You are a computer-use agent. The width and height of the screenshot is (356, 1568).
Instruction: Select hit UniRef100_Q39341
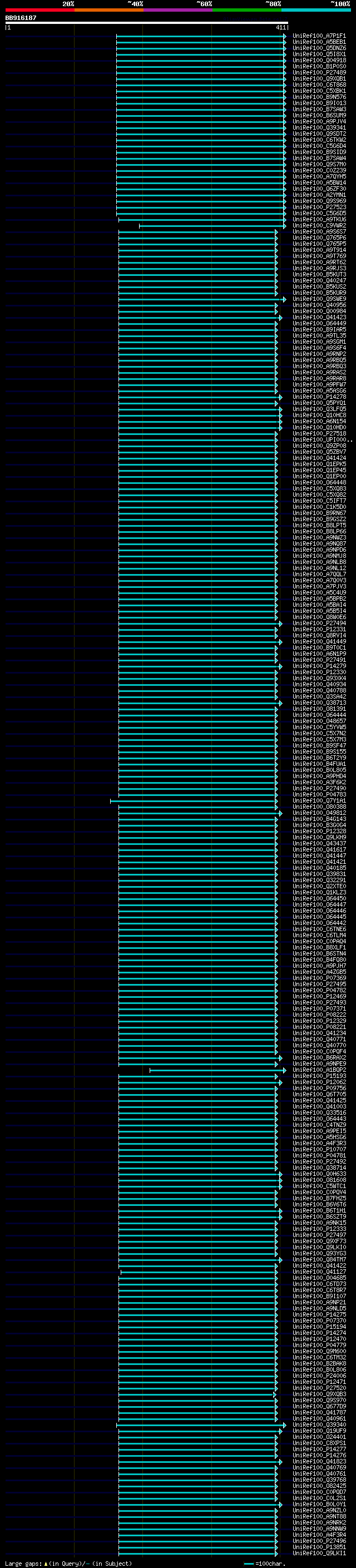point(319,127)
